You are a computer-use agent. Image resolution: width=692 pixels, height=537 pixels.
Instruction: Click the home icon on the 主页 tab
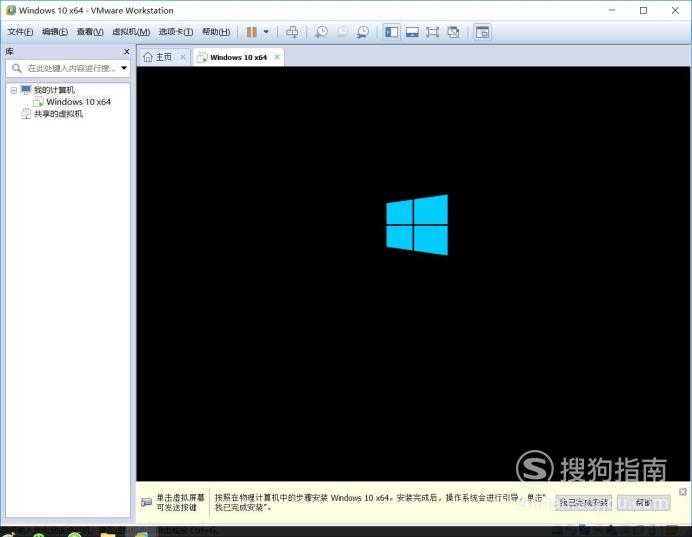(148, 57)
